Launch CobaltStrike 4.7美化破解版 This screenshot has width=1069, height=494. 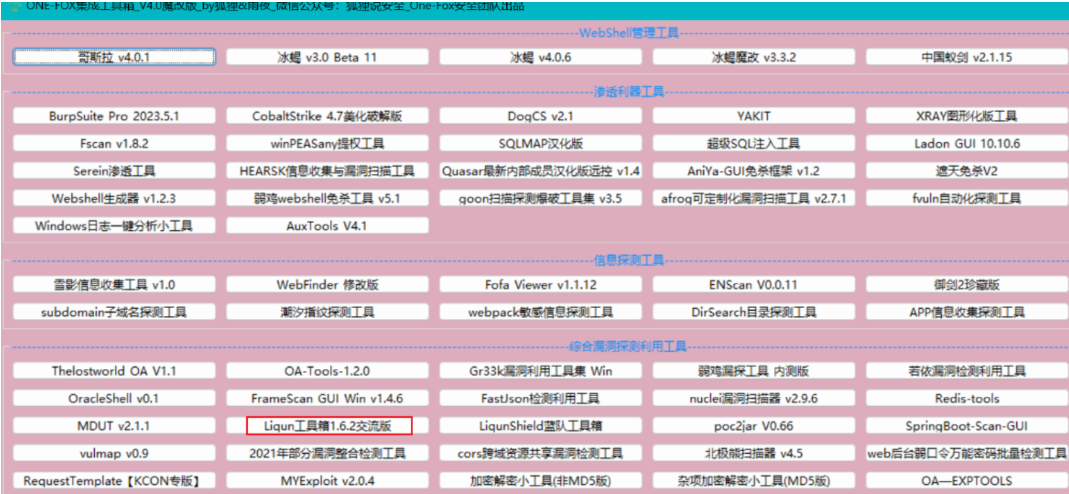(327, 116)
